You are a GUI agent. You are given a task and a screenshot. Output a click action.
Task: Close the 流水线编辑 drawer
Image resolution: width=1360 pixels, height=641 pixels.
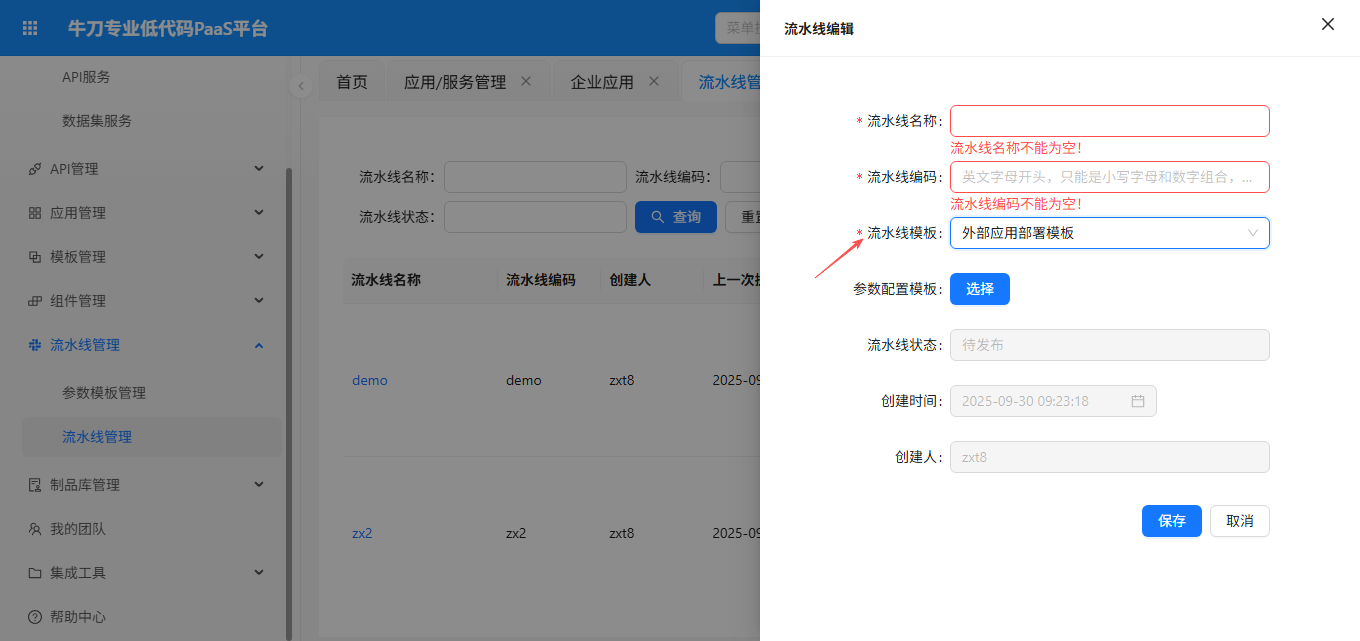(1327, 24)
